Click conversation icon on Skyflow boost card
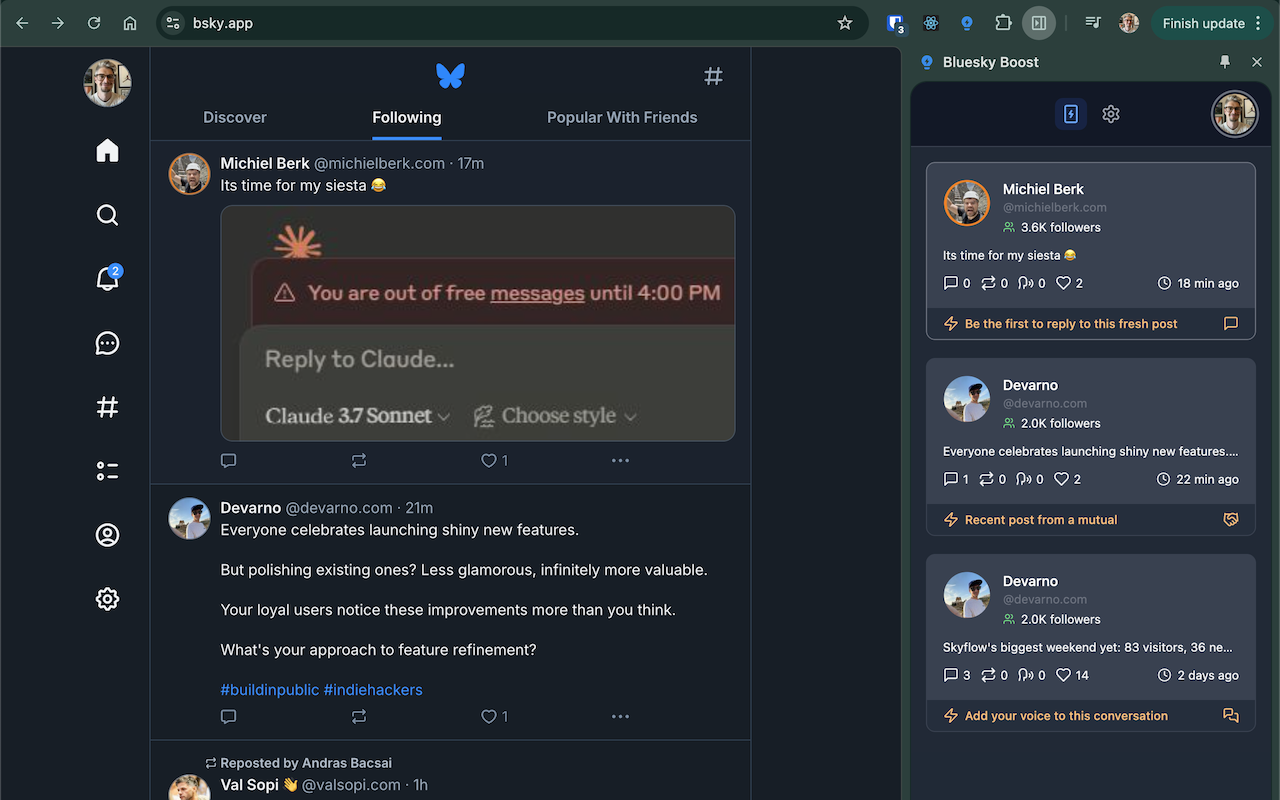Screen dimensions: 1280x800 pos(1231,716)
